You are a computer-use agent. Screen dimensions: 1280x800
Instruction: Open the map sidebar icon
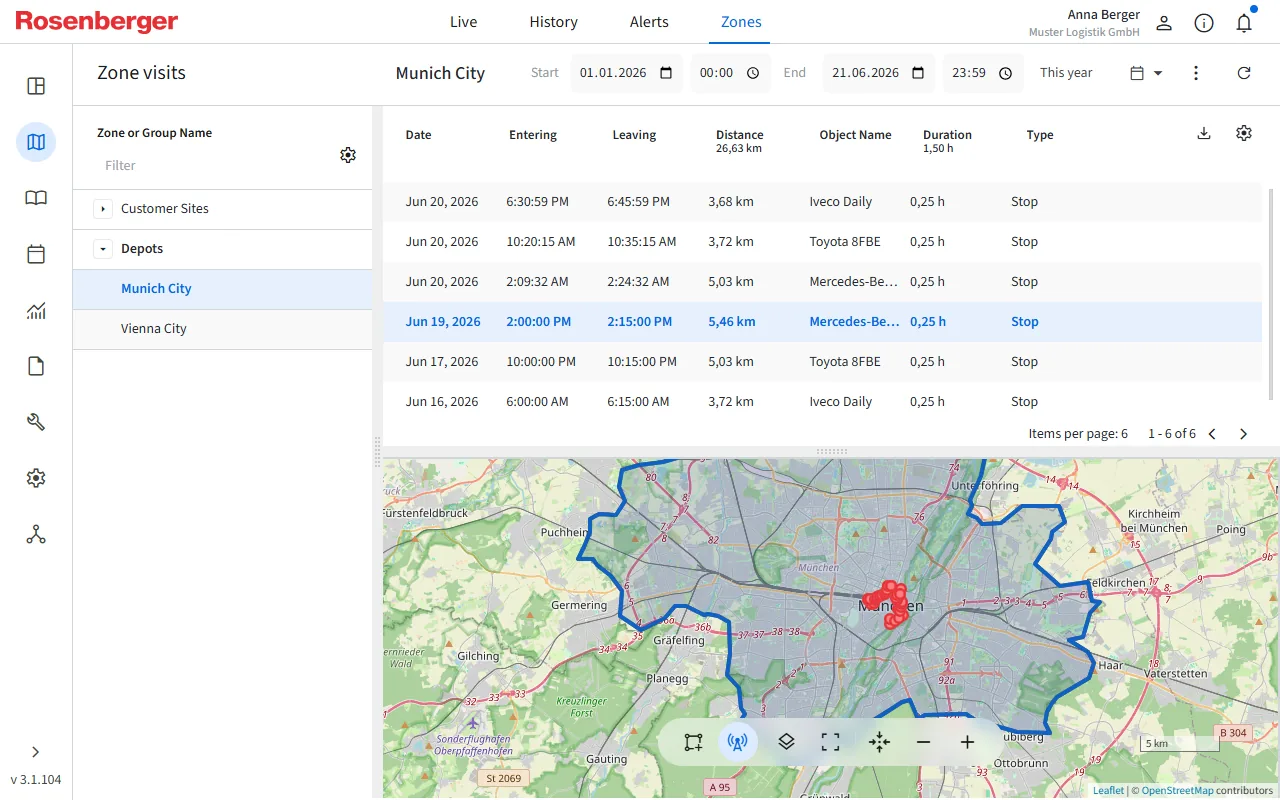tap(36, 142)
